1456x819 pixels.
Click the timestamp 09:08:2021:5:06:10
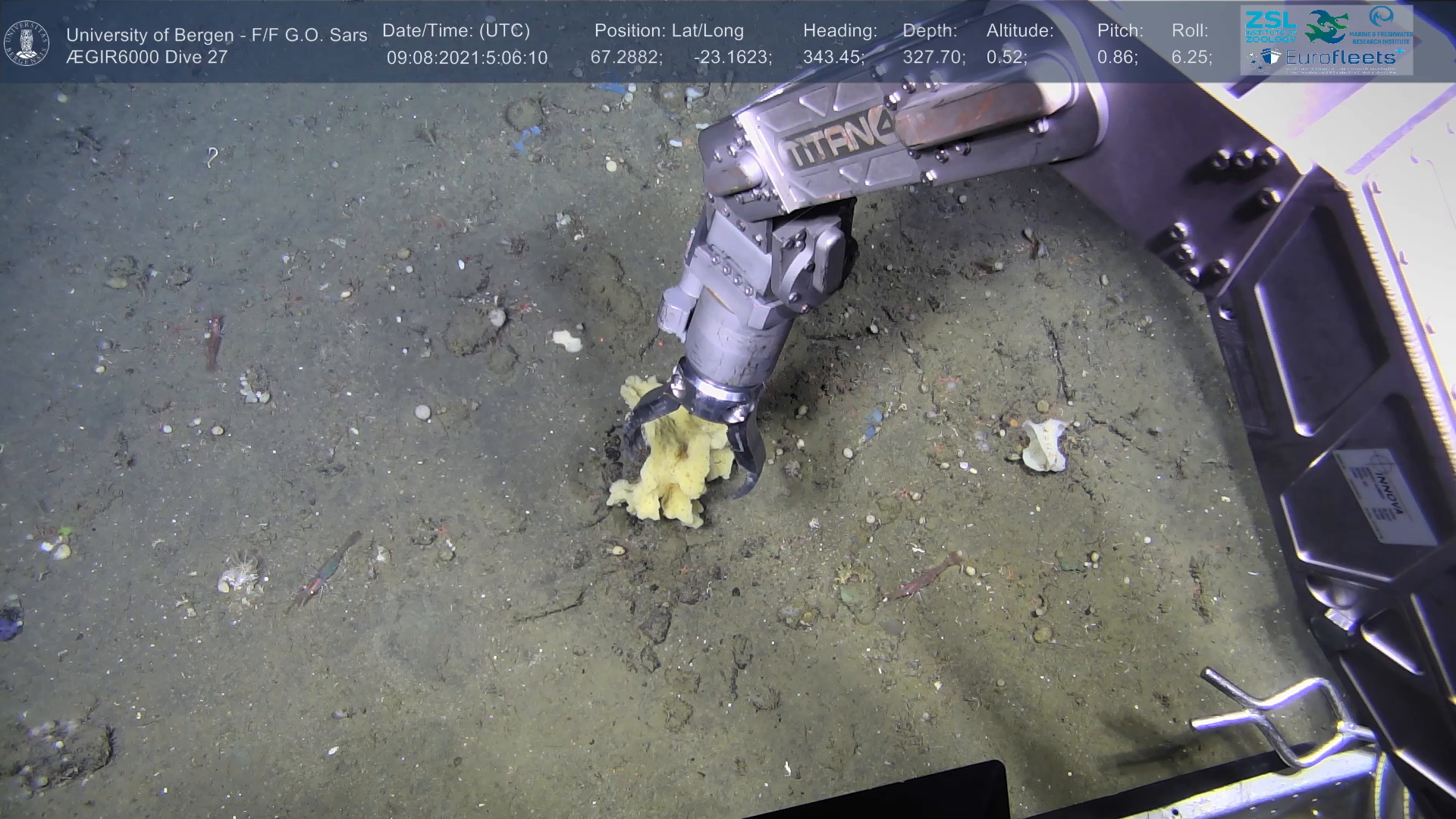tap(466, 58)
